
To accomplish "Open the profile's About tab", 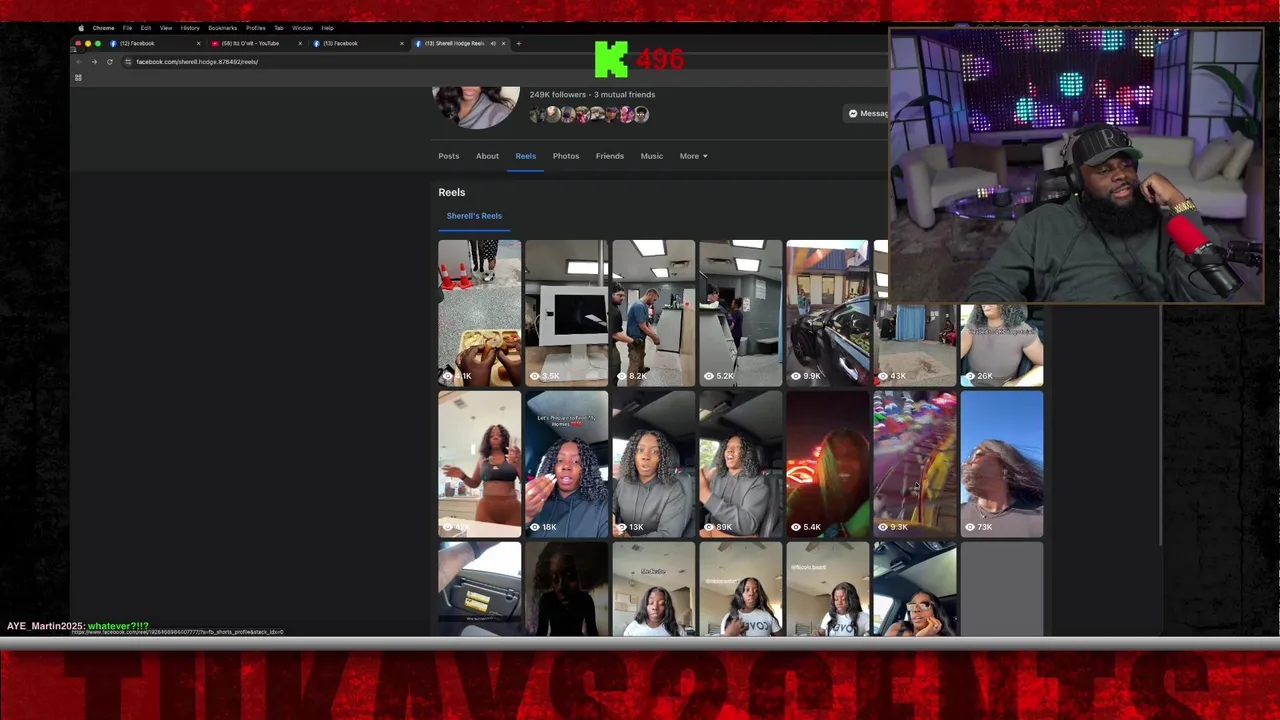I will click(x=487, y=156).
